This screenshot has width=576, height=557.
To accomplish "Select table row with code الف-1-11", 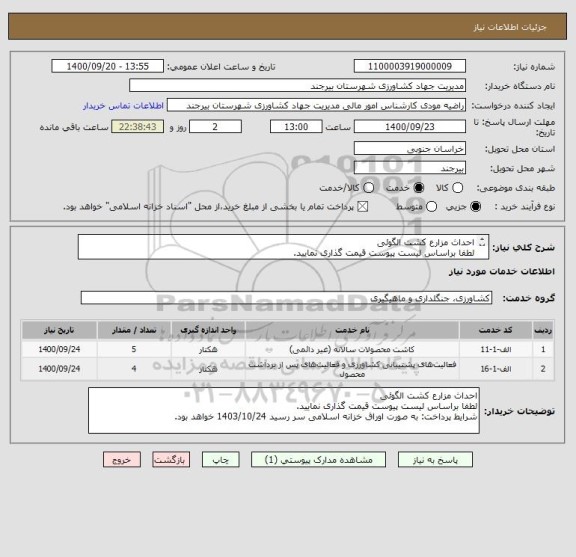I will (x=288, y=349).
